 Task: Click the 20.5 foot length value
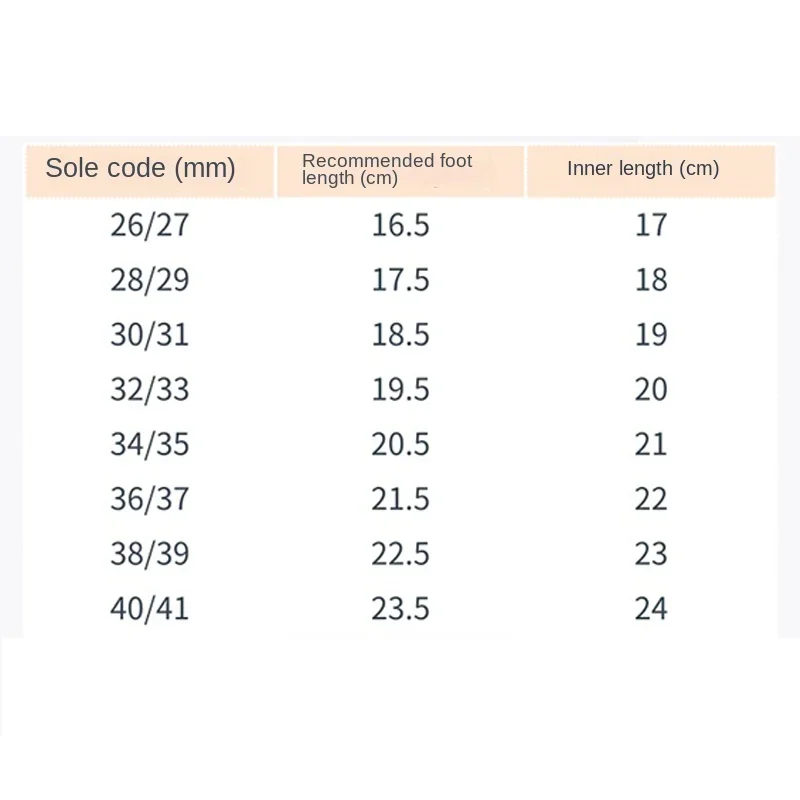point(401,444)
